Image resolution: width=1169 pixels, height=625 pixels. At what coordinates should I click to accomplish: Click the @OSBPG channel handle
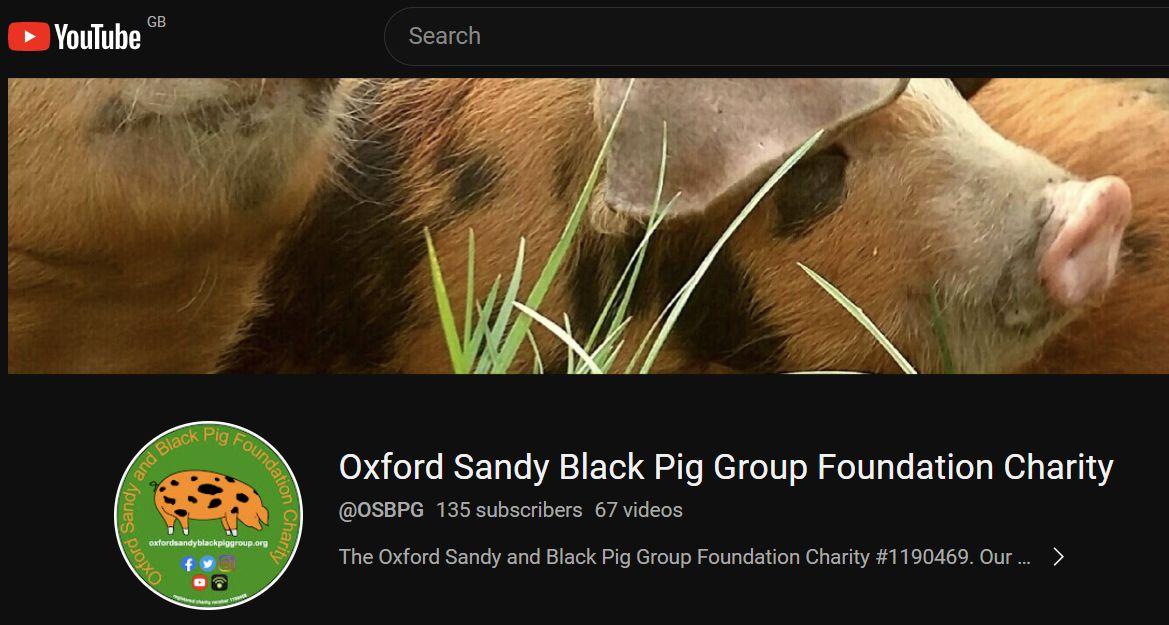pyautogui.click(x=381, y=510)
